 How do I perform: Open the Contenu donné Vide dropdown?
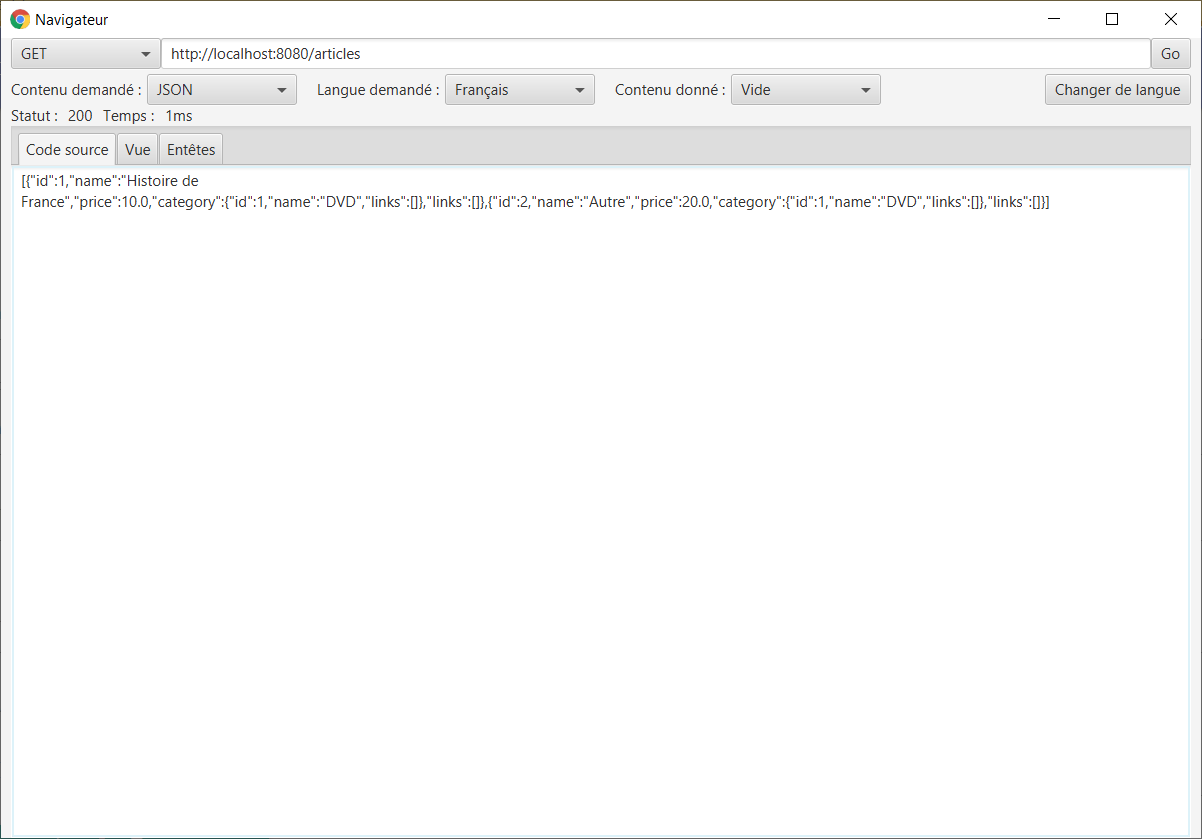point(806,90)
